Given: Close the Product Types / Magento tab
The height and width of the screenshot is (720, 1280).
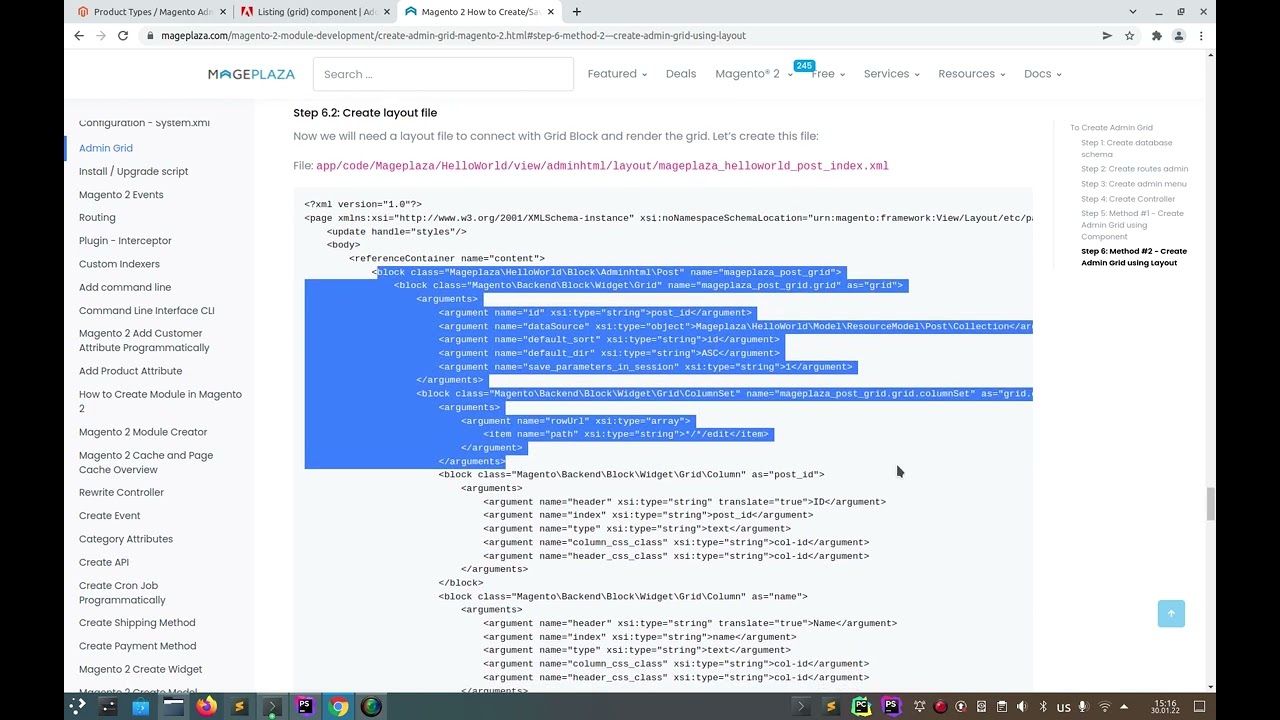Looking at the screenshot, I should (x=223, y=12).
